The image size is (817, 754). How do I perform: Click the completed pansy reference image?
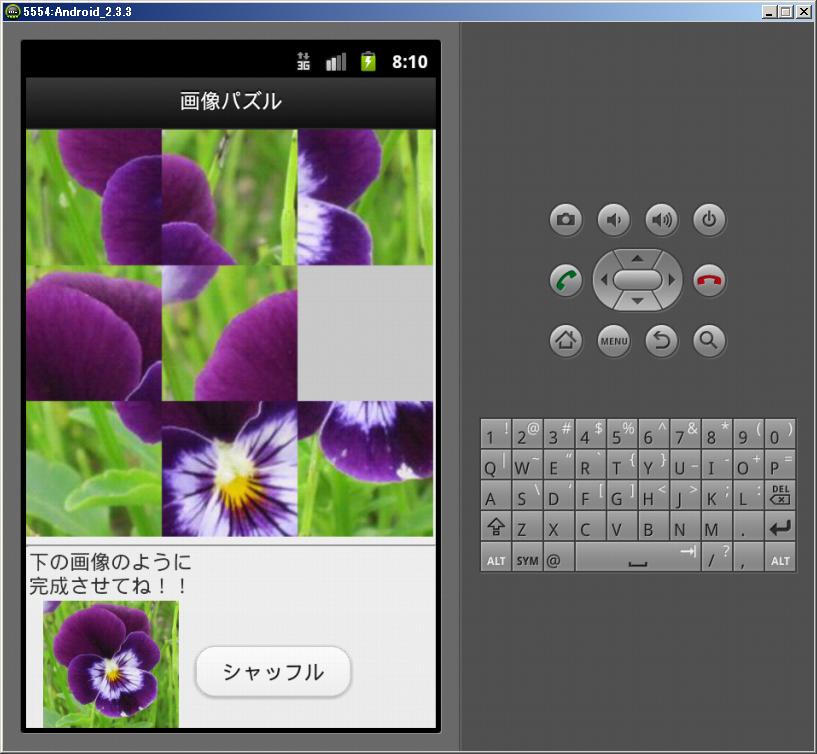(x=111, y=664)
